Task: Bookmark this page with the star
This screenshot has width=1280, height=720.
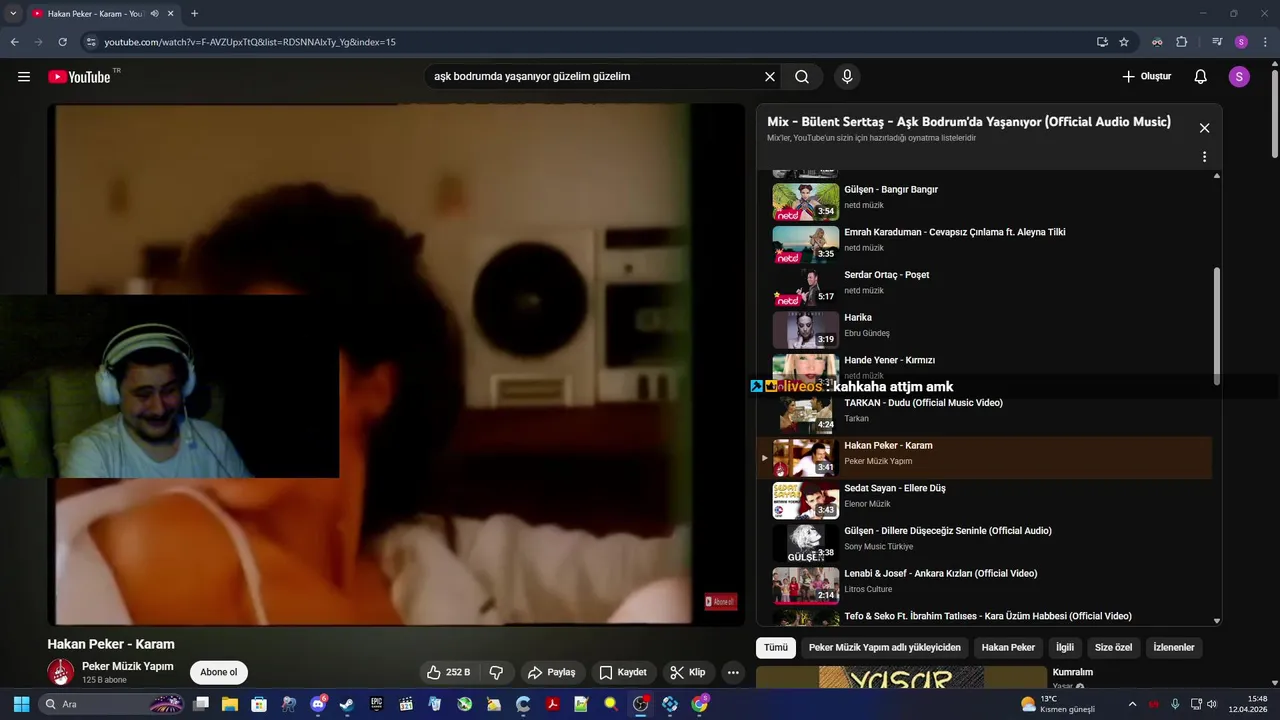Action: tap(1124, 42)
